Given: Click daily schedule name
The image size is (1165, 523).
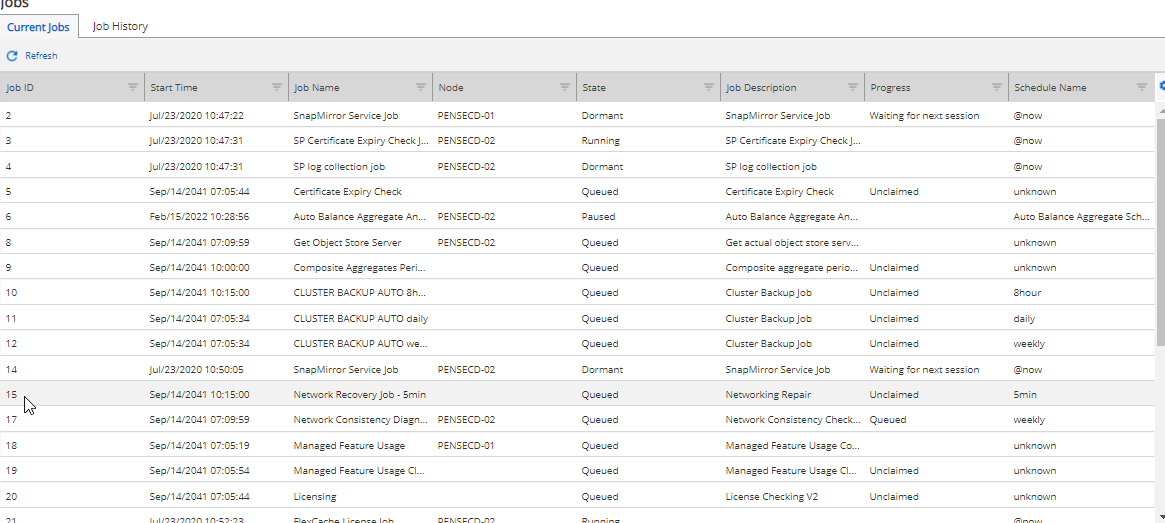Looking at the screenshot, I should (x=1025, y=319).
